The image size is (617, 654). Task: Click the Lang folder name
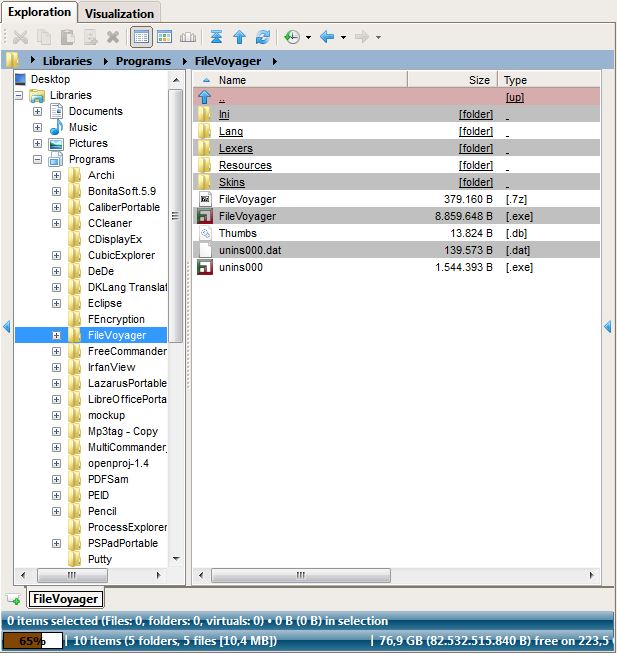(x=231, y=131)
